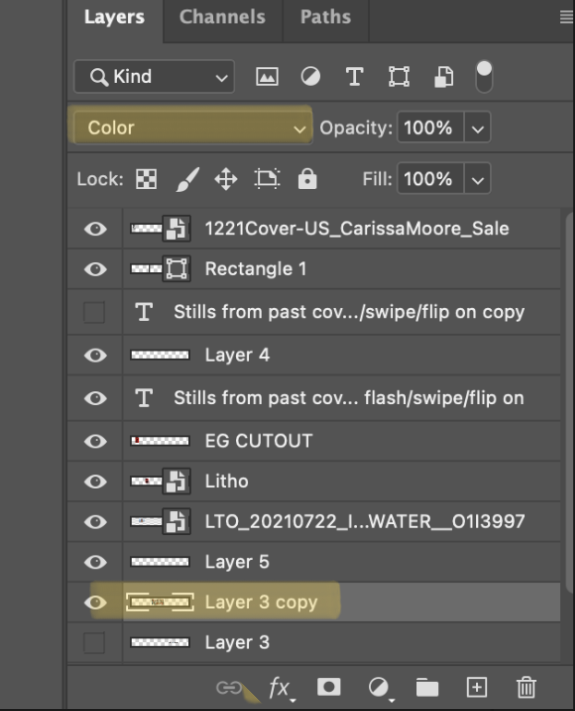Select the Layer 4 name
Viewport: 575px width, 711px height.
[237, 355]
